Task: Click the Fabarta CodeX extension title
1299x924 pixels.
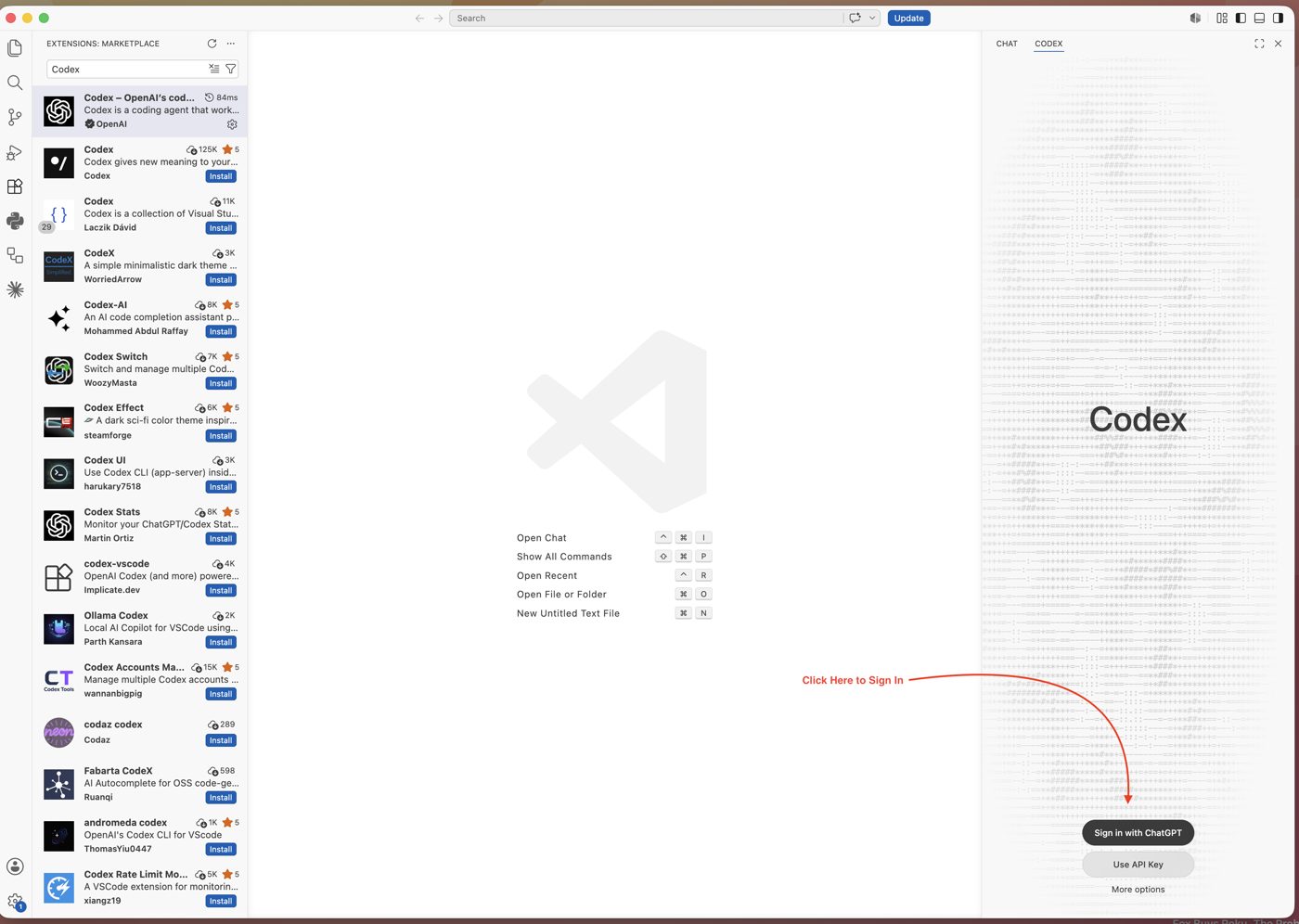Action: point(118,771)
